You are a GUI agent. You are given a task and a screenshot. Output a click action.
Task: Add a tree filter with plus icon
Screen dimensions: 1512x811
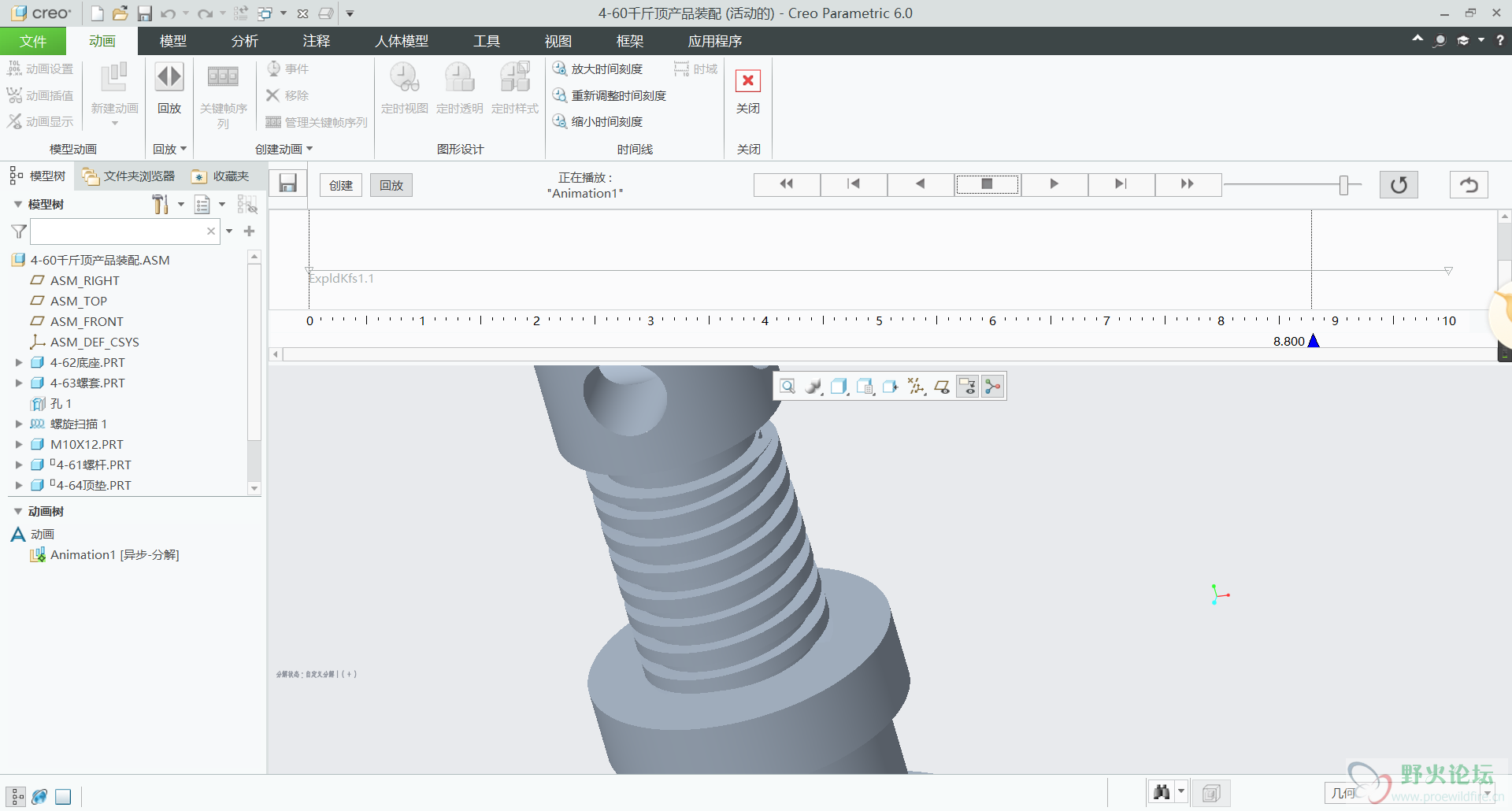[250, 231]
